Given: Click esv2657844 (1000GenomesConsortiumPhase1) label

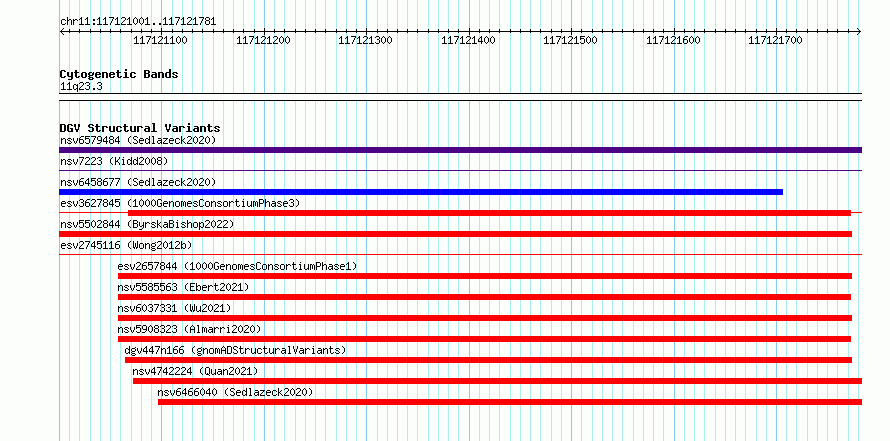Looking at the screenshot, I should 237,266.
